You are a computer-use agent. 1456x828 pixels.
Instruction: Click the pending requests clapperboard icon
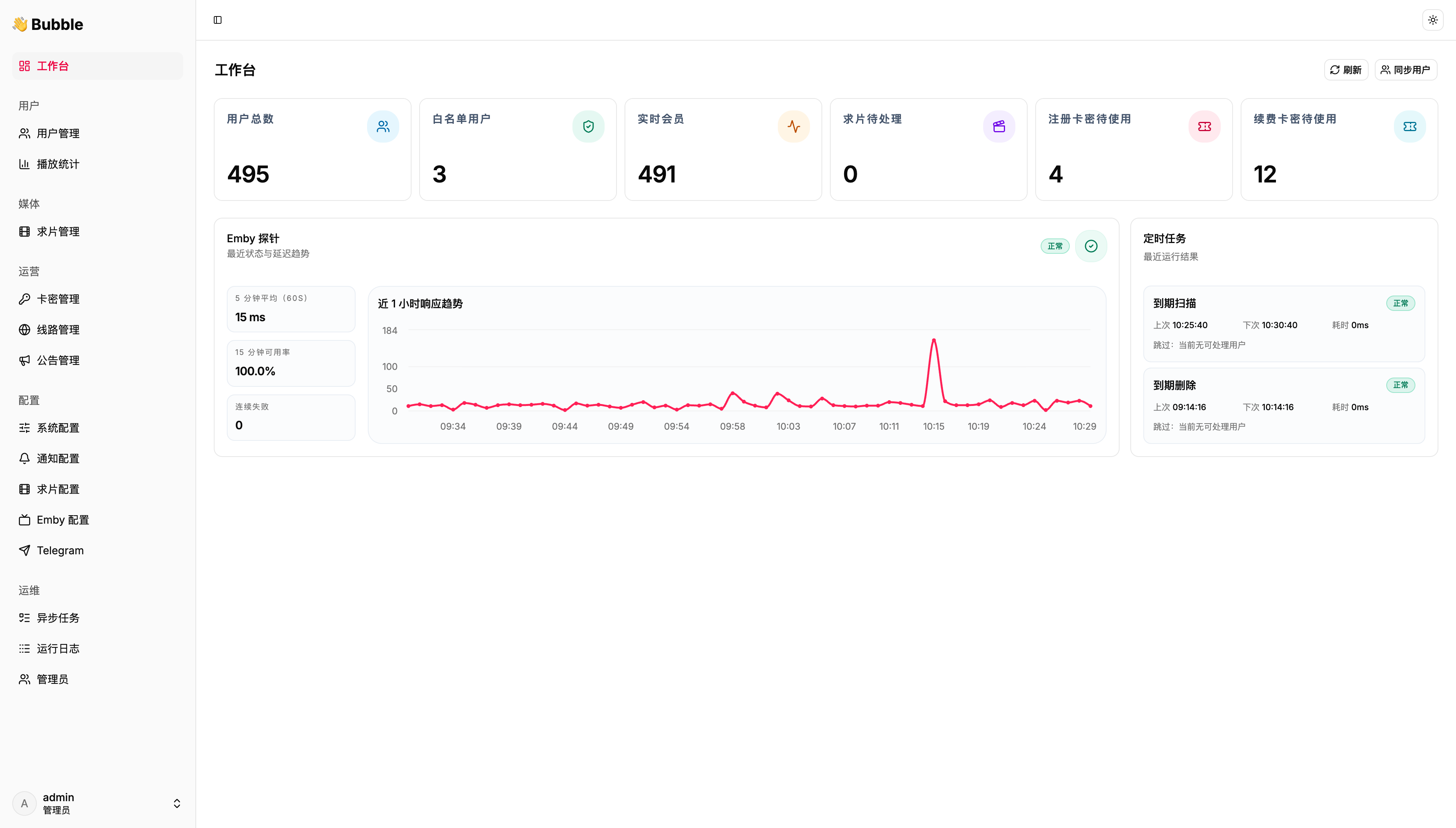pos(999,126)
